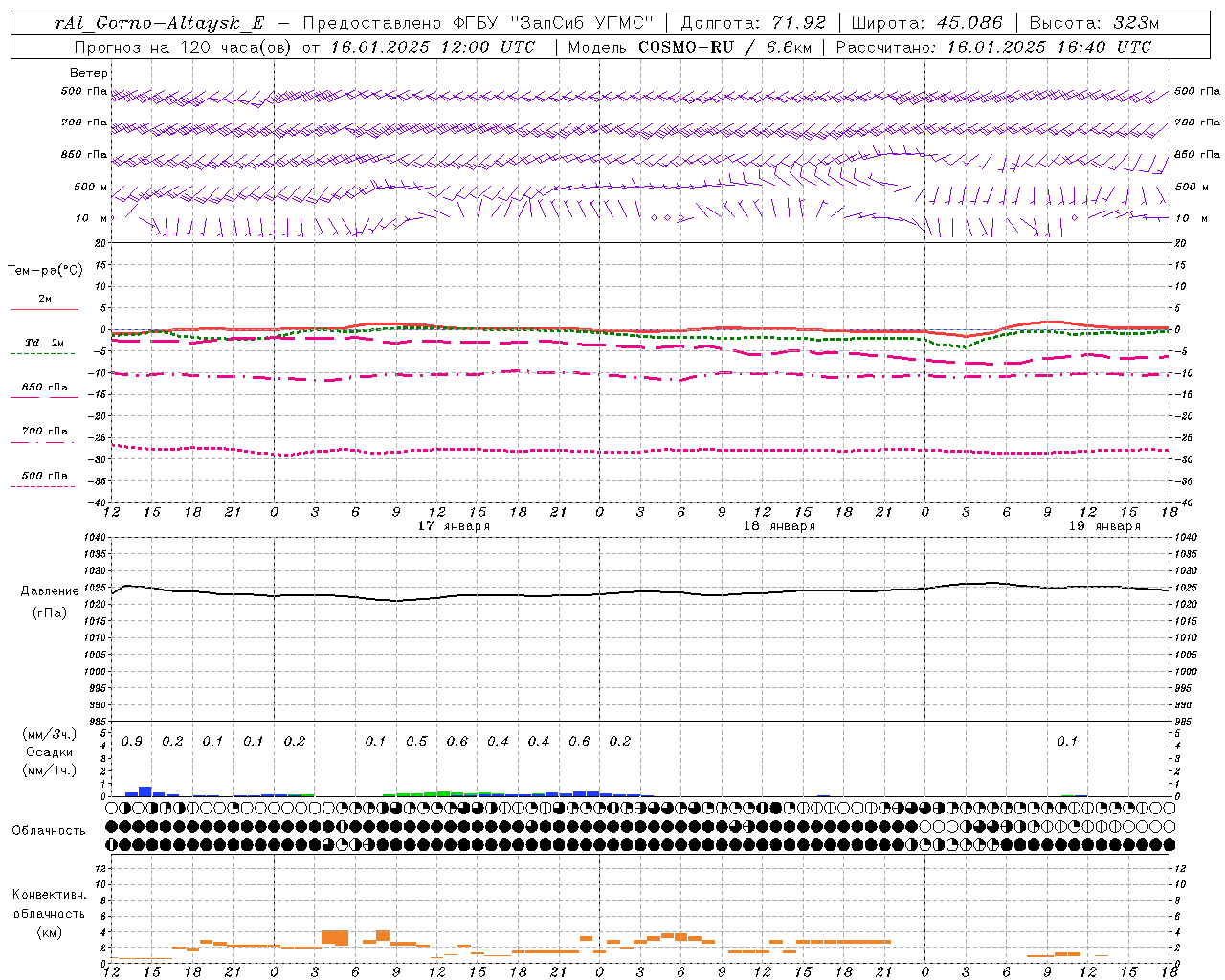Click the 10 м wind level label on left
The height and width of the screenshot is (980, 1225).
tap(92, 218)
